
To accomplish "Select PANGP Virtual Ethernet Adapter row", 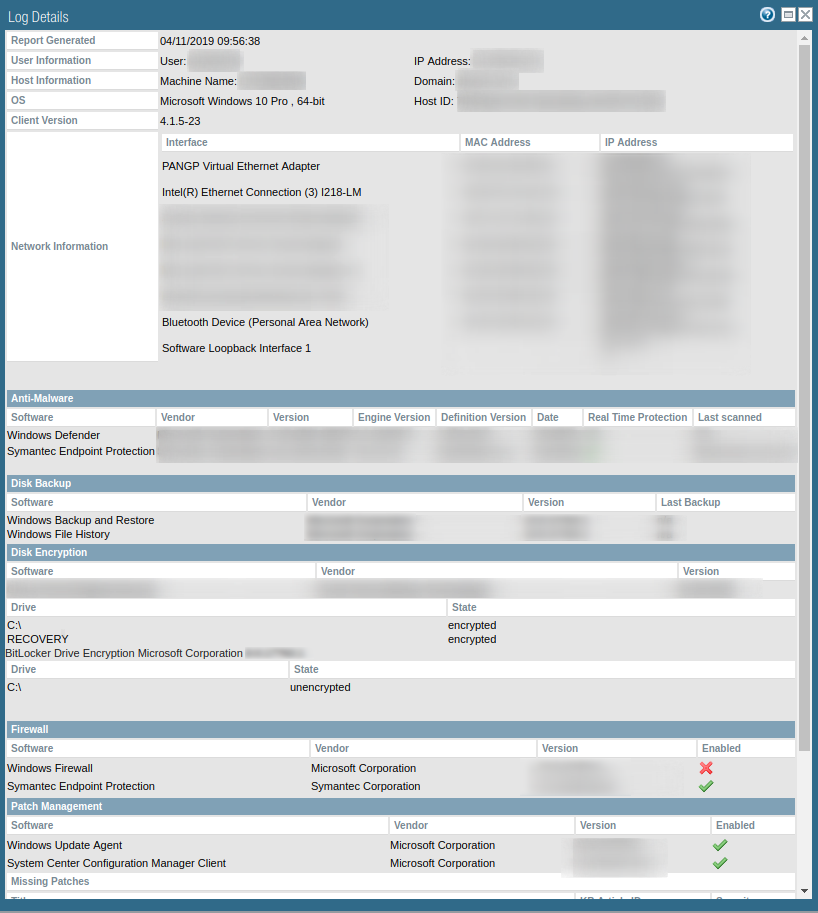I will [241, 166].
